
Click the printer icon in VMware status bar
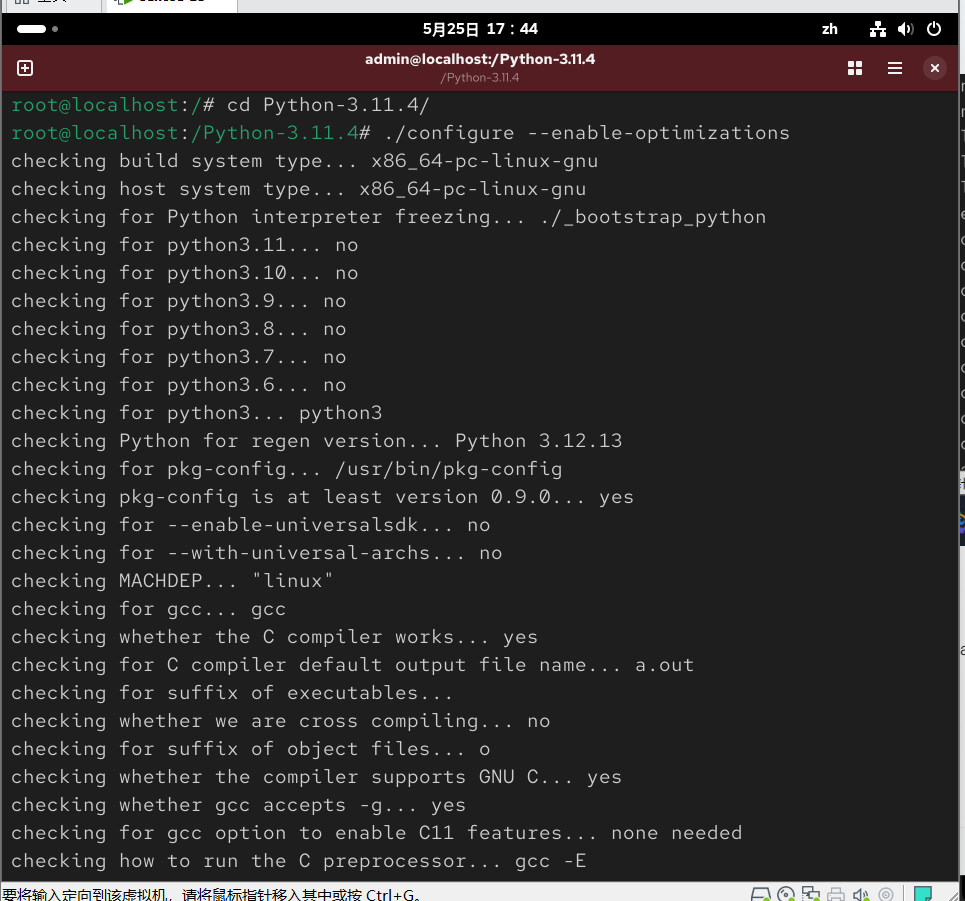pyautogui.click(x=836, y=894)
